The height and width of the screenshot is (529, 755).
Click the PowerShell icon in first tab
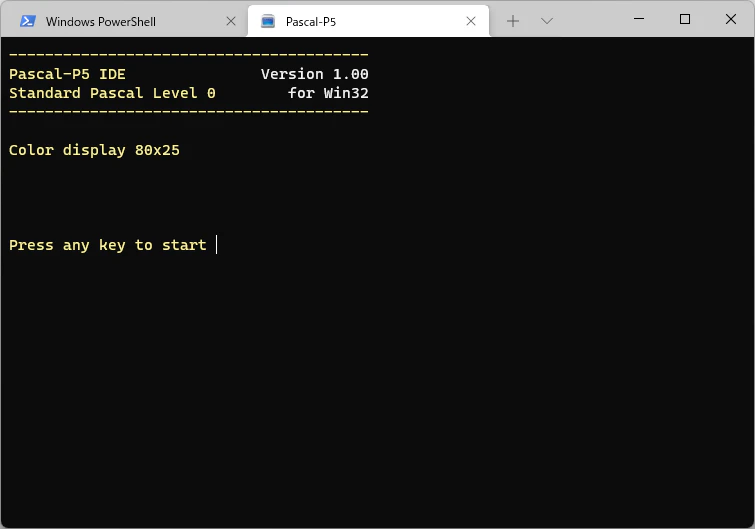(28, 21)
